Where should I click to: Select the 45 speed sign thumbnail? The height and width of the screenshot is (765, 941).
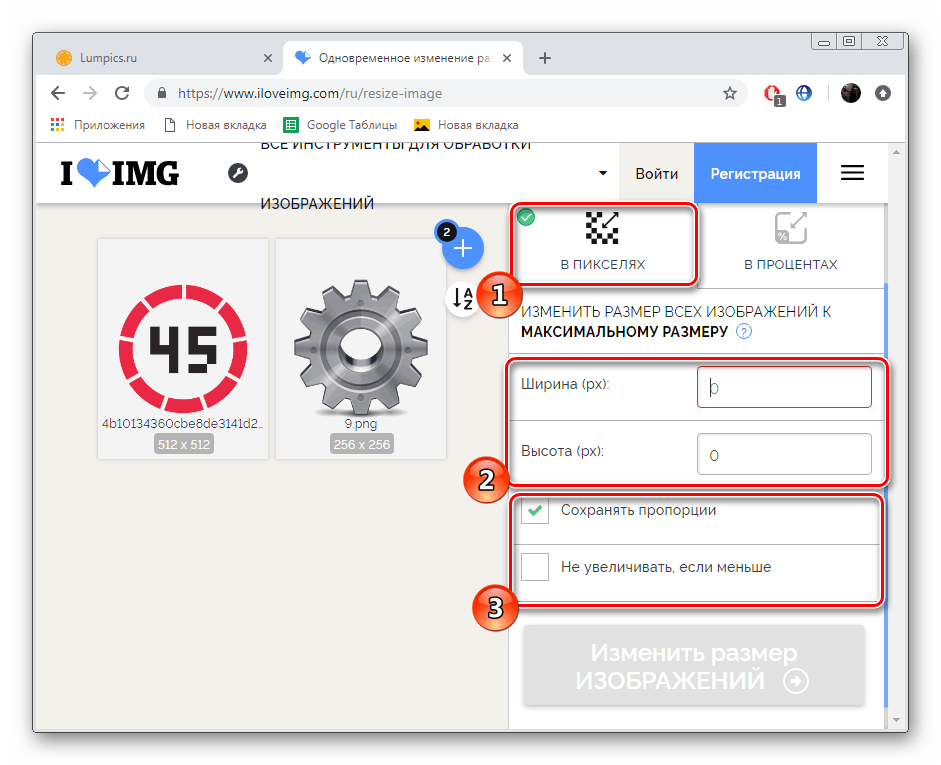[x=183, y=348]
